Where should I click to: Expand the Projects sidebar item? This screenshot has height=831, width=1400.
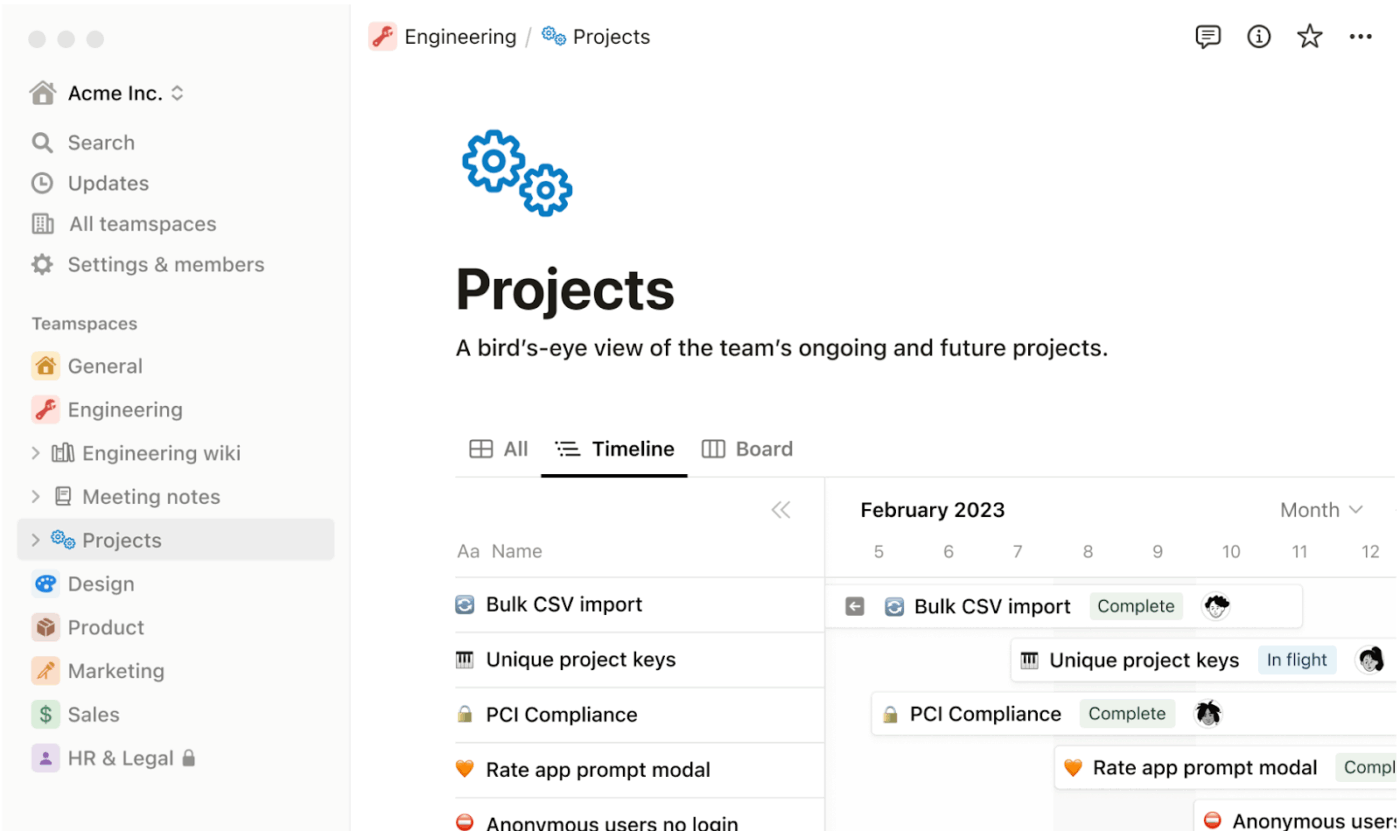pos(35,540)
